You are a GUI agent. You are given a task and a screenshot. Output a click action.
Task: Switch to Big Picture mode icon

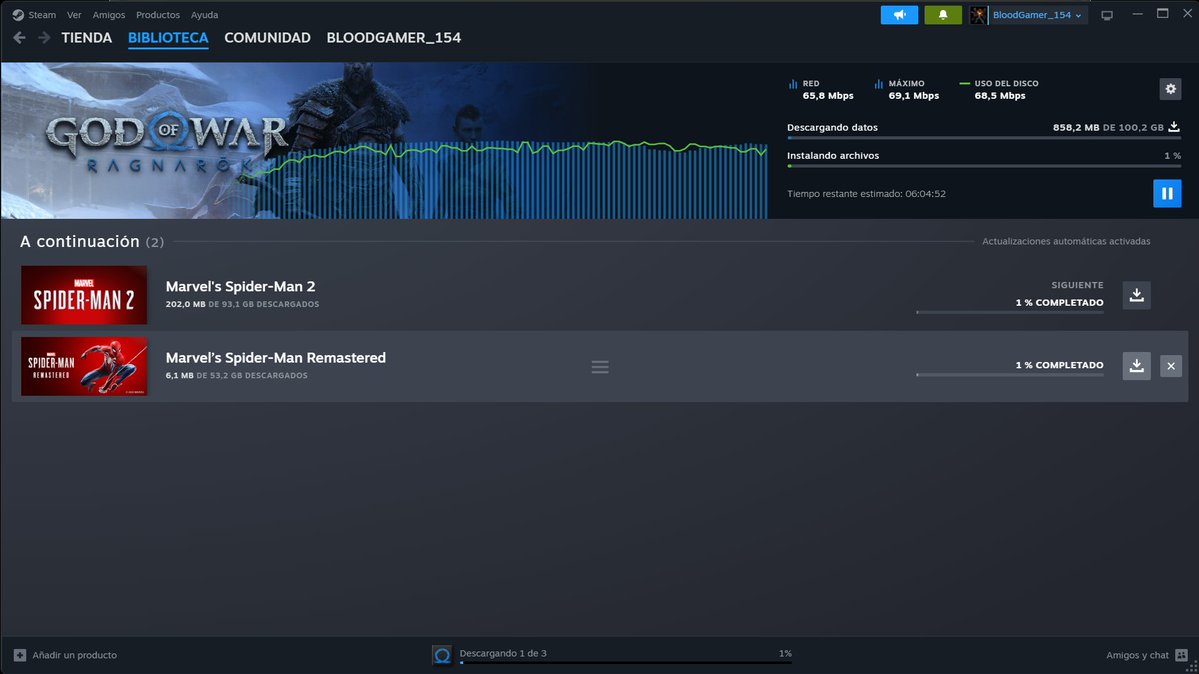click(1106, 15)
